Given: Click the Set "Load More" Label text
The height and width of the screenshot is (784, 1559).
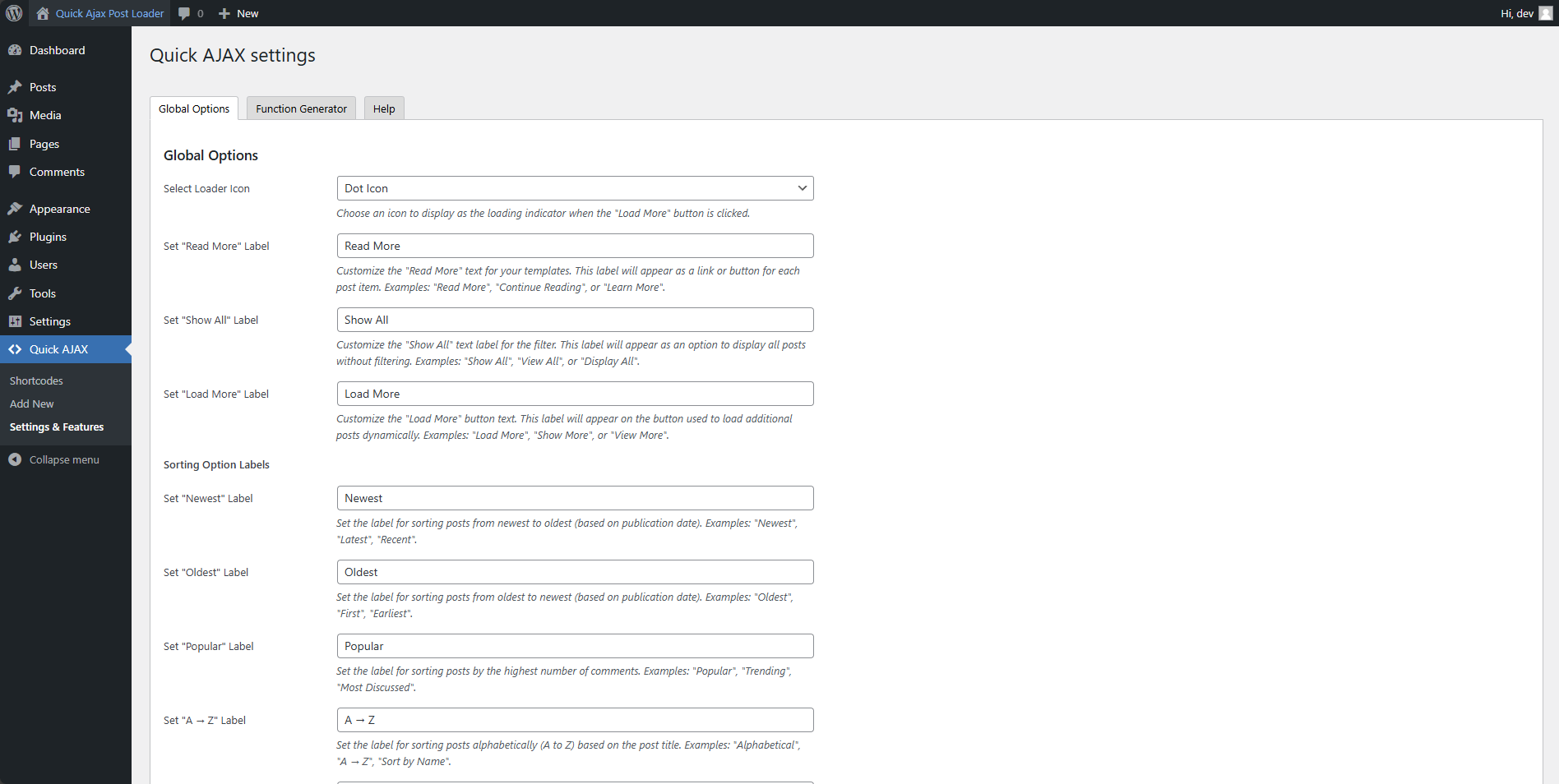Looking at the screenshot, I should coord(216,394).
